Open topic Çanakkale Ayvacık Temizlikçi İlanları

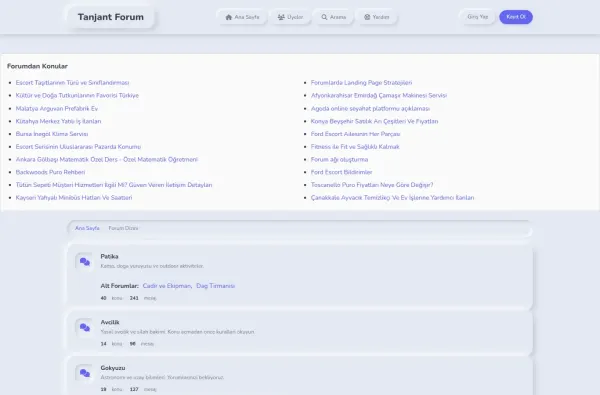tap(393, 198)
